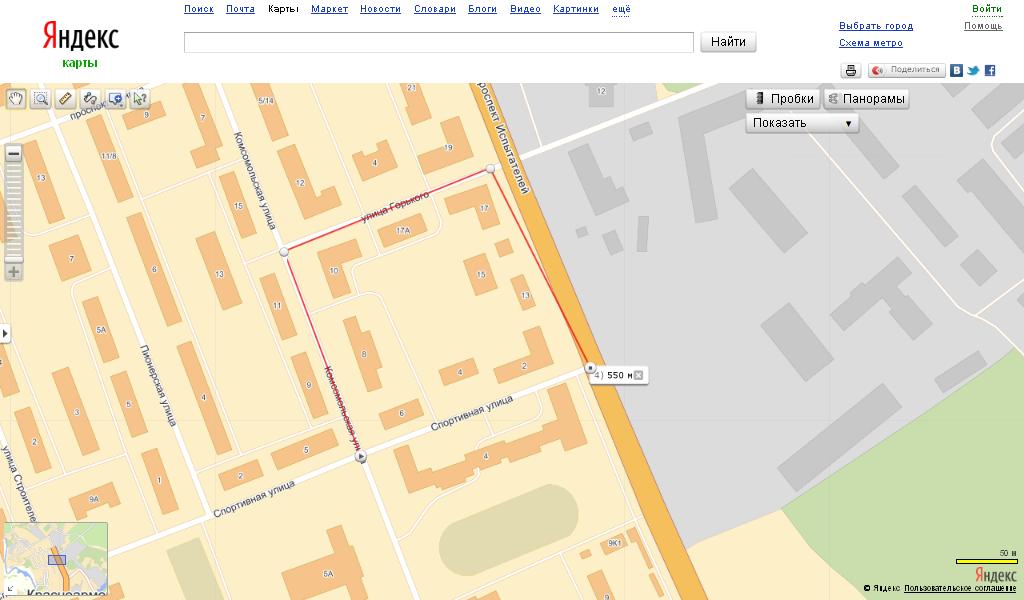This screenshot has width=1024, height=600.
Task: Select the ruler distance measurement tool
Action: [x=65, y=99]
